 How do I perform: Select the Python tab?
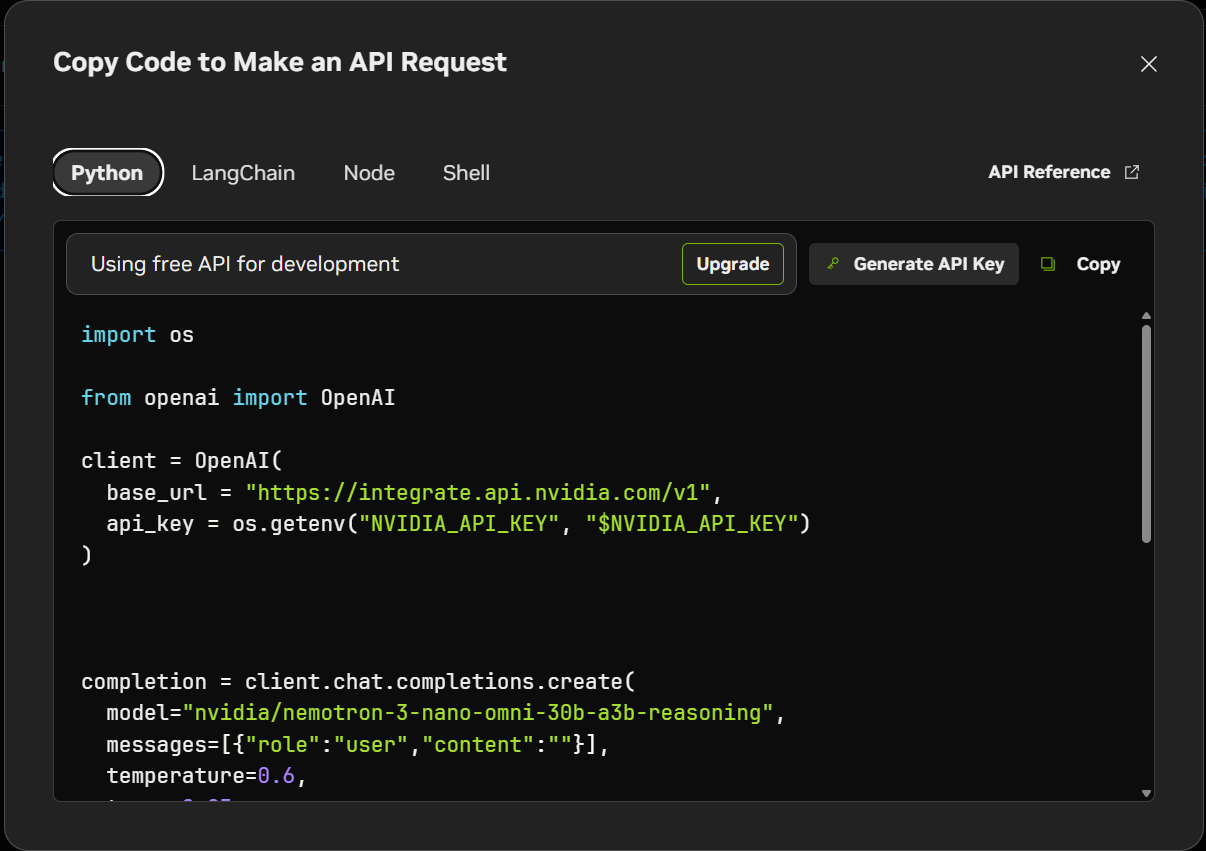[107, 173]
